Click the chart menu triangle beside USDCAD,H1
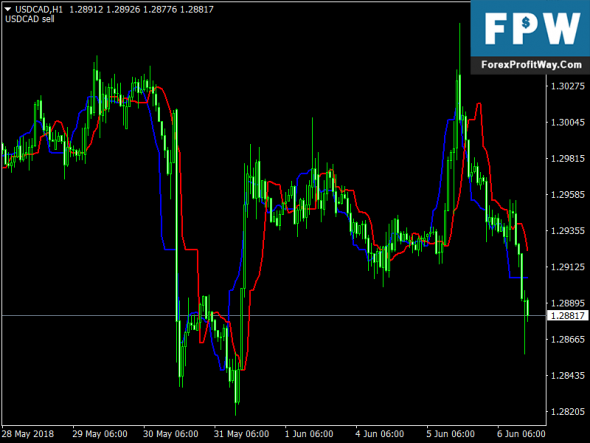The height and width of the screenshot is (443, 590). [x=8, y=9]
